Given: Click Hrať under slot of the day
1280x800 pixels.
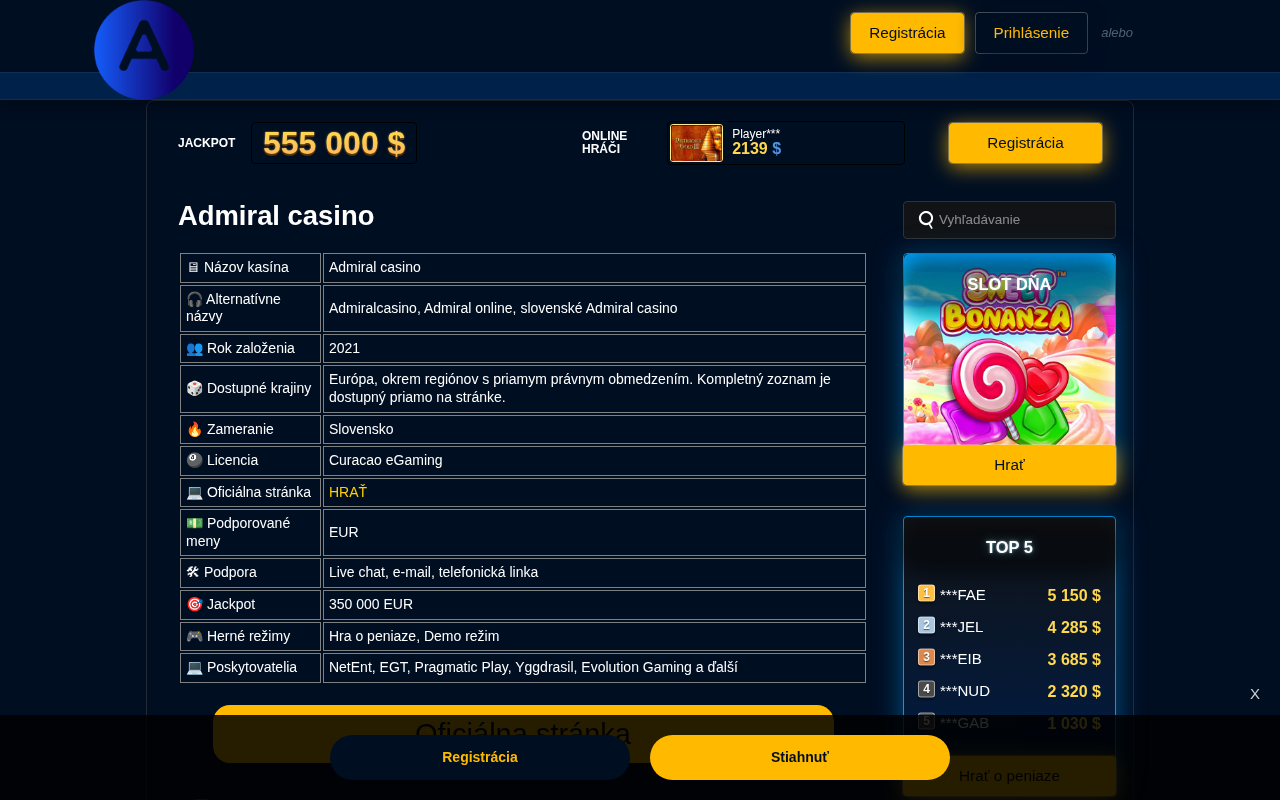Looking at the screenshot, I should 1009,465.
